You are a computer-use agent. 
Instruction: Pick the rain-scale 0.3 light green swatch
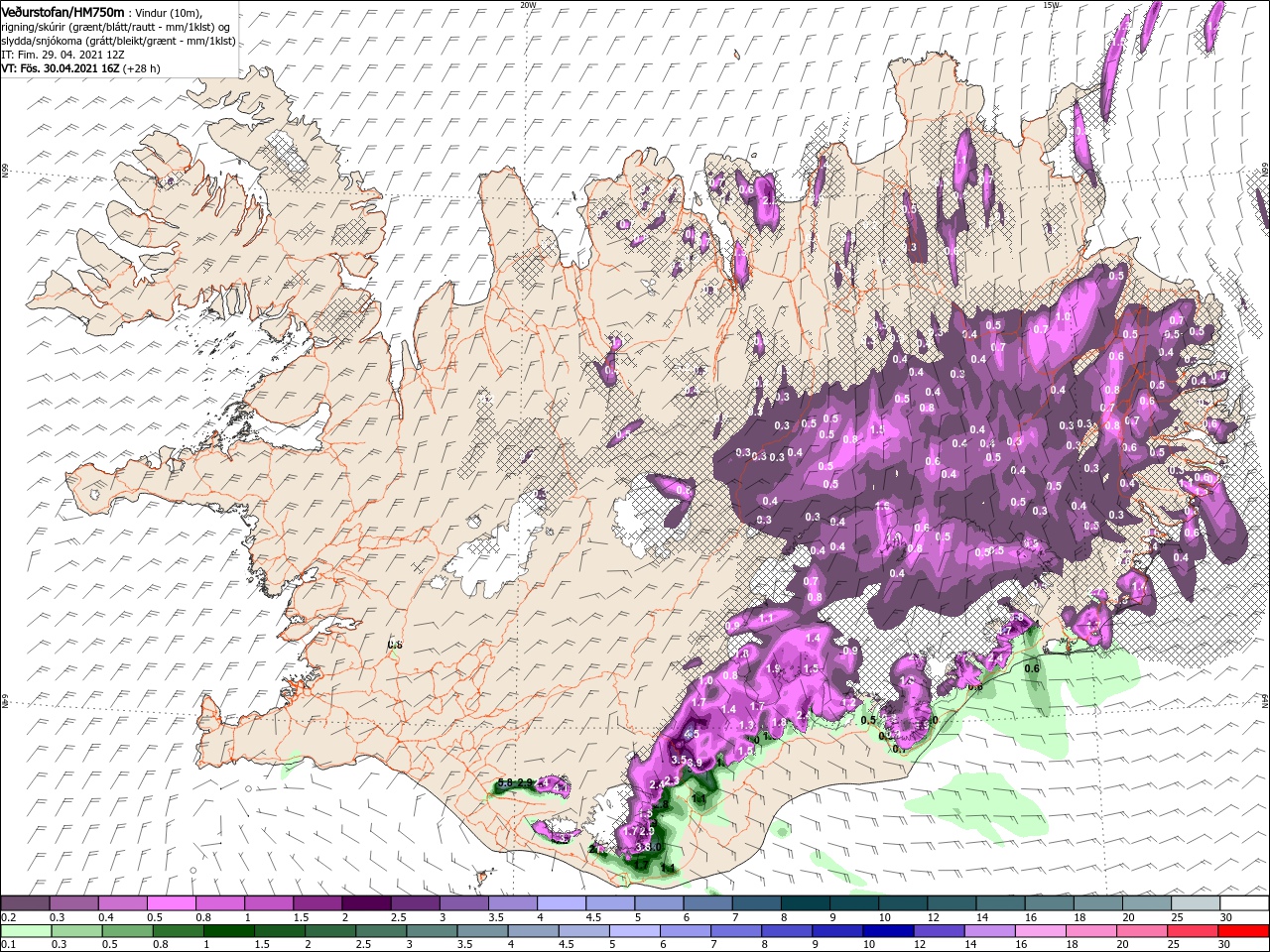(74, 931)
